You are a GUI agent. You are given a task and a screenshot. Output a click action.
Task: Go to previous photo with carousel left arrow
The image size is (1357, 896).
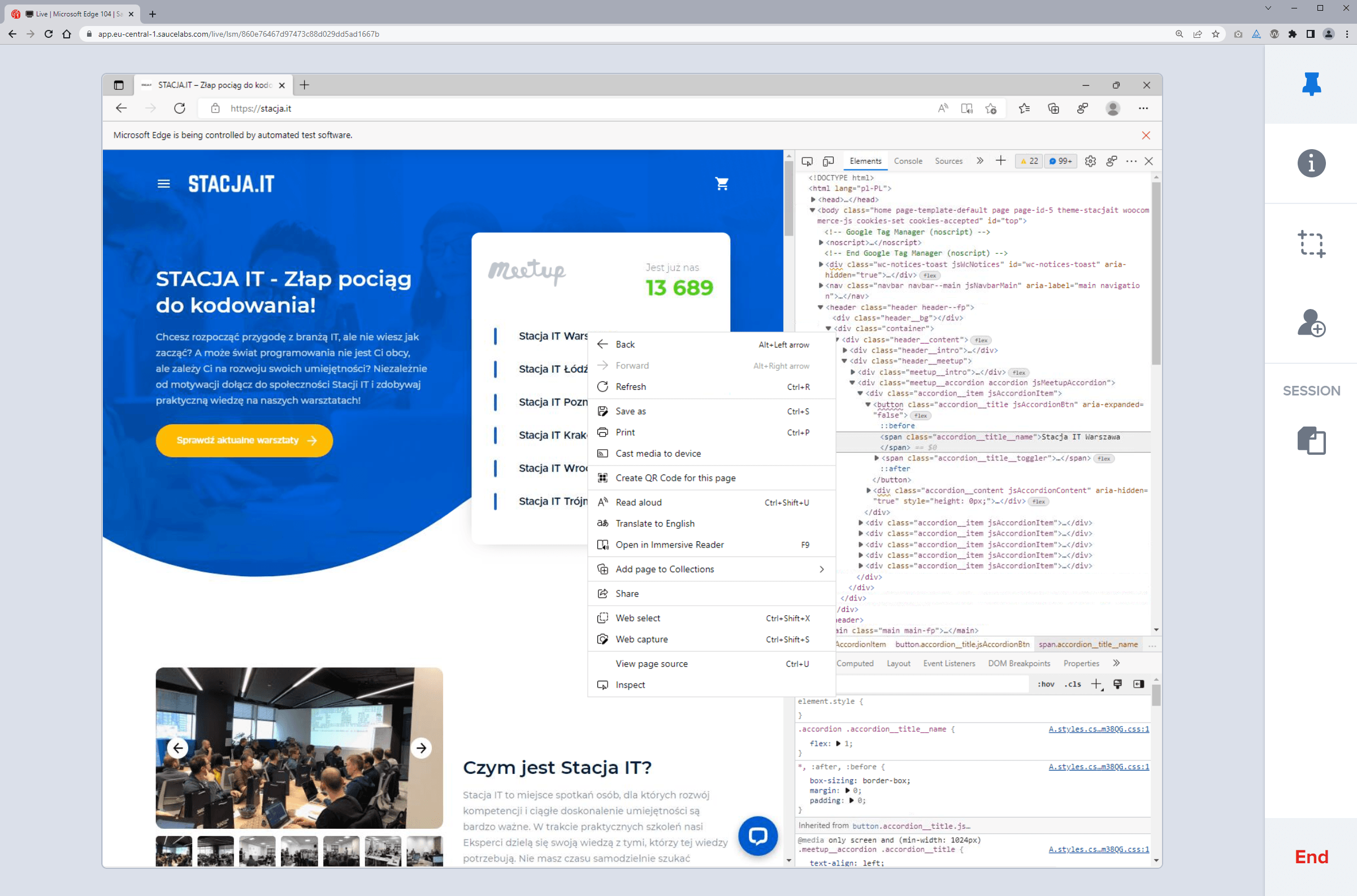(x=178, y=748)
